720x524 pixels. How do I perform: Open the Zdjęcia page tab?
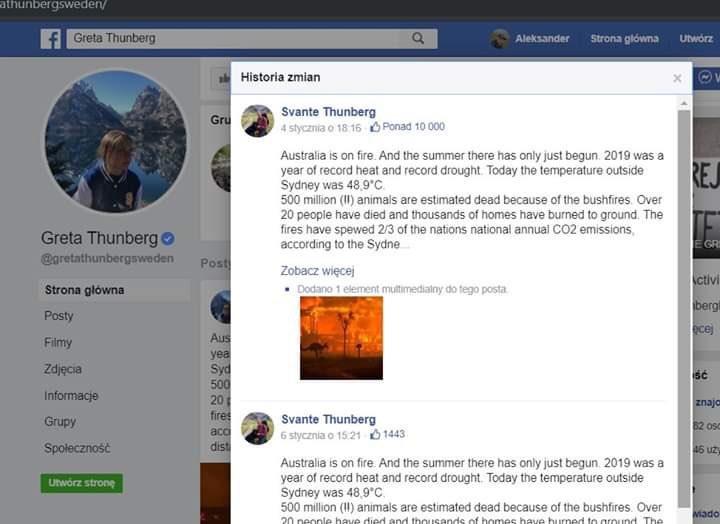63,369
